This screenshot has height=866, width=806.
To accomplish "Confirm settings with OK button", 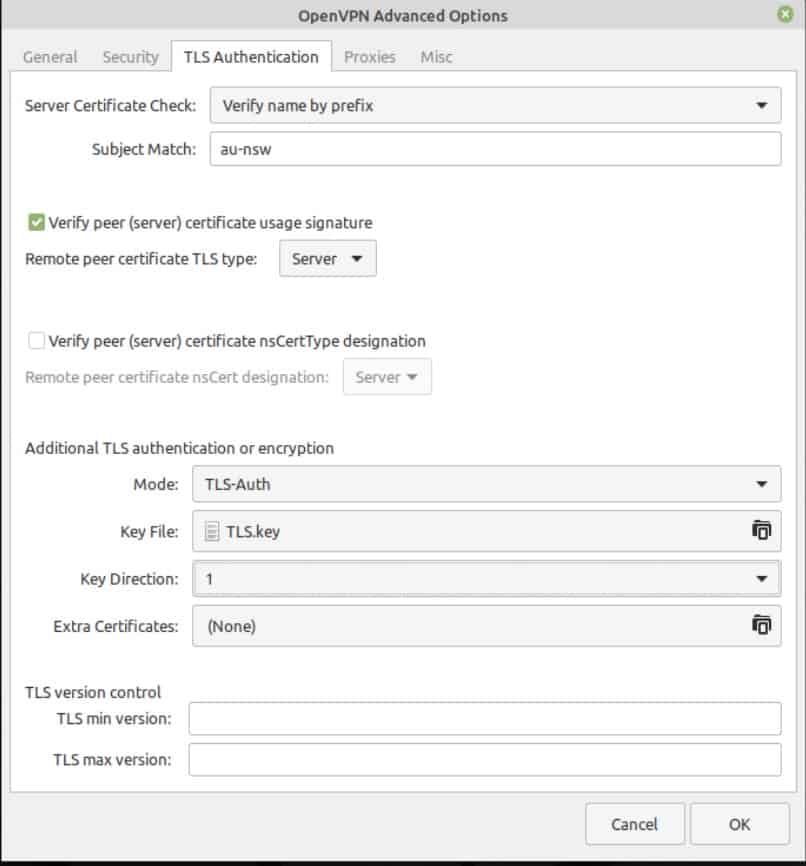I will click(x=739, y=825).
